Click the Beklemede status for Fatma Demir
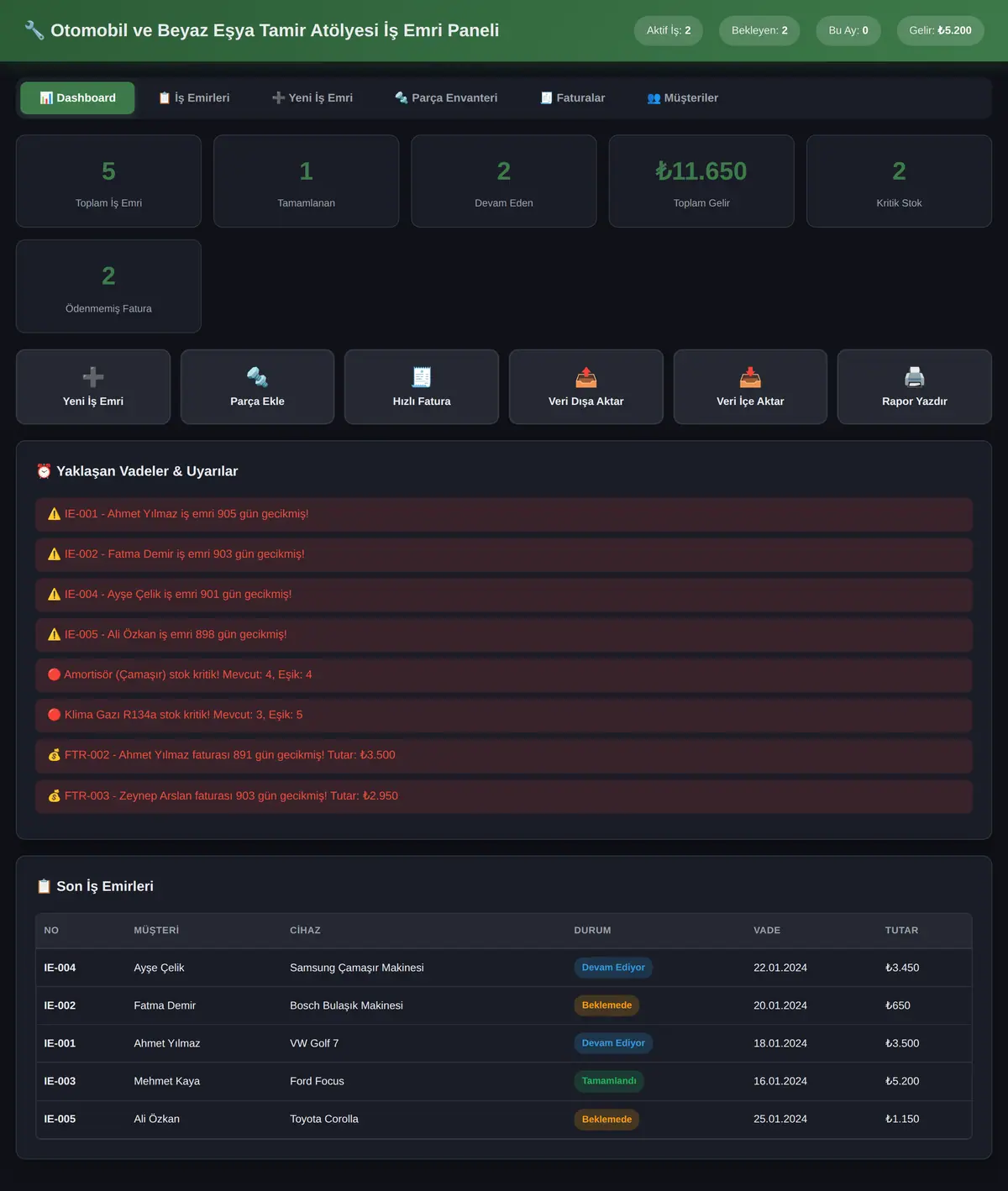Viewport: 1008px width, 1191px height. 606,1005
